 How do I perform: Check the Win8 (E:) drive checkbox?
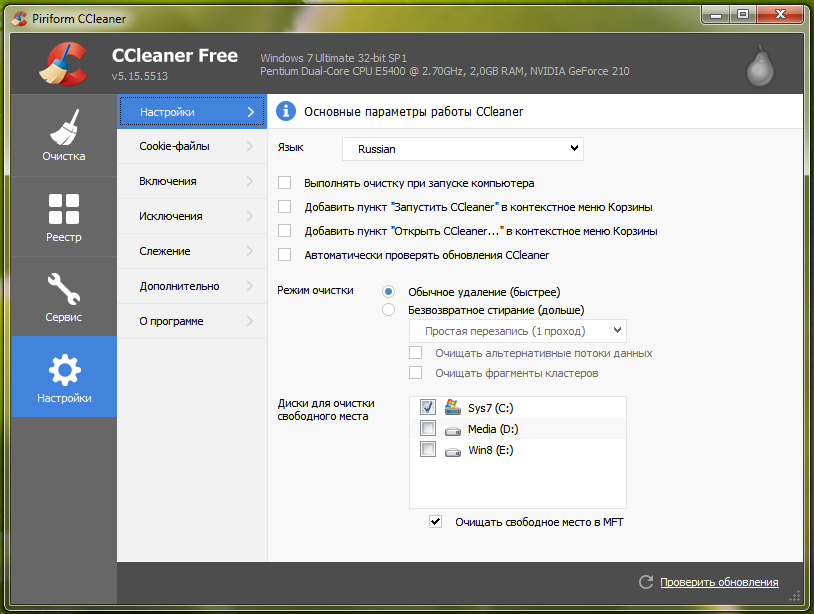point(428,449)
